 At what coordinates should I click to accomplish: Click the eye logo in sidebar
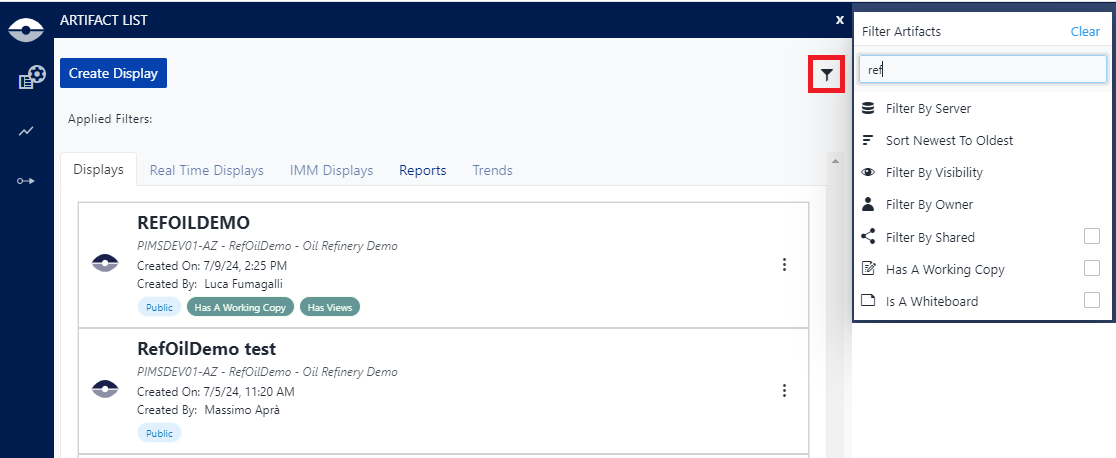(x=26, y=30)
